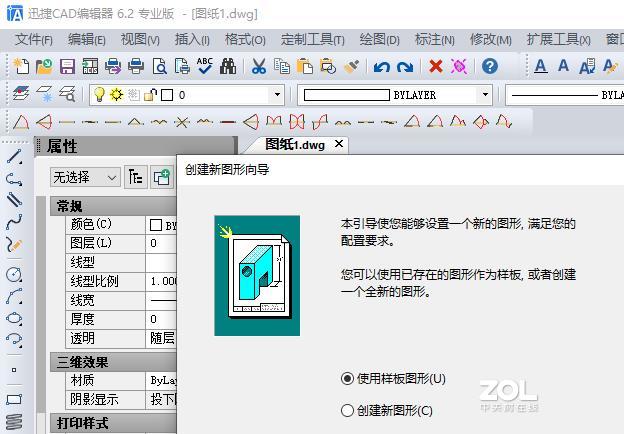Viewport: 624px width, 434px height.
Task: Click match properties brush icon
Action: tap(351, 66)
